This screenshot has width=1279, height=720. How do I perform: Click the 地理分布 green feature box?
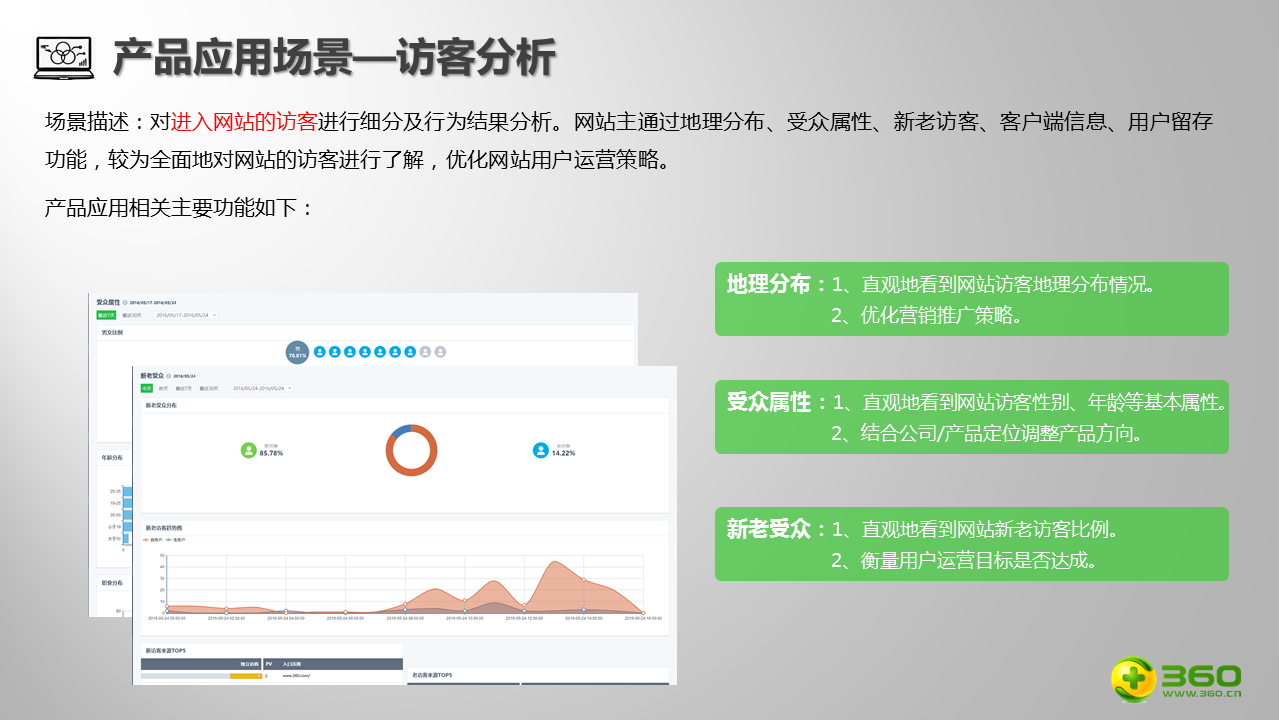[x=971, y=299]
